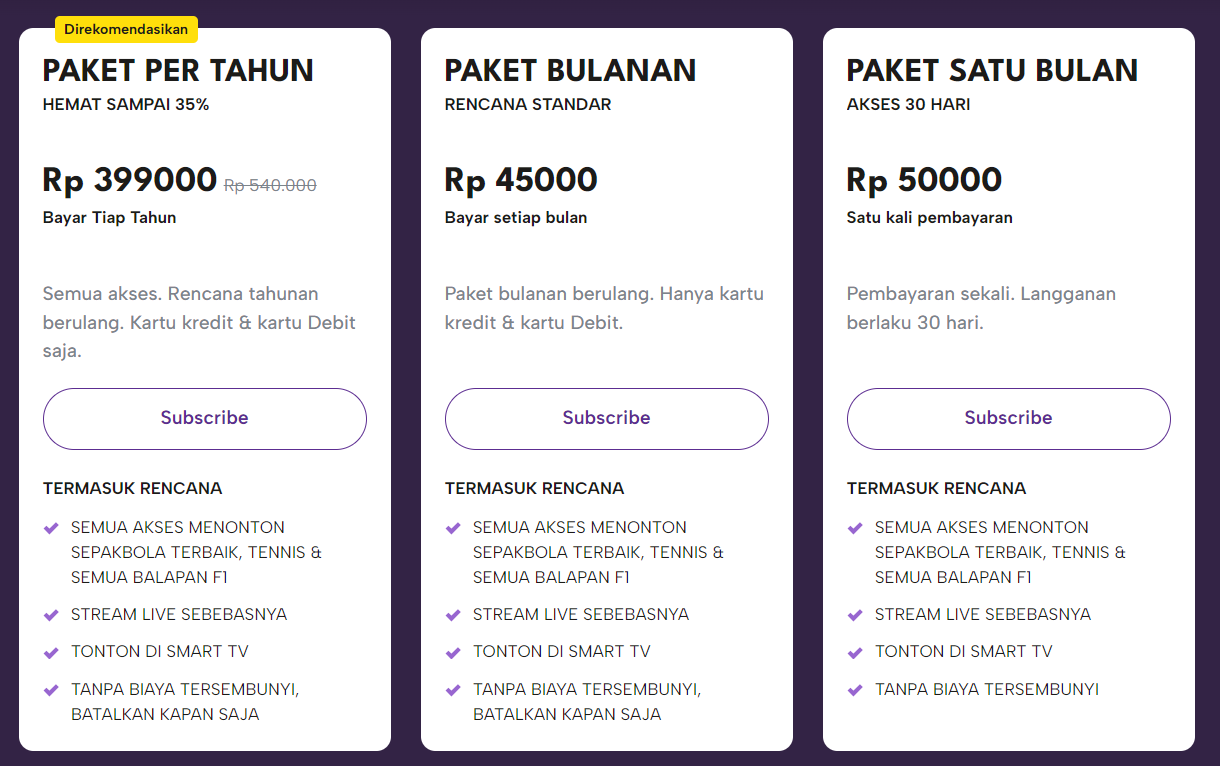Click the checkmark beside SEMUA AKSES in Paket Satu Bulan
This screenshot has height=766, width=1220.
855,528
